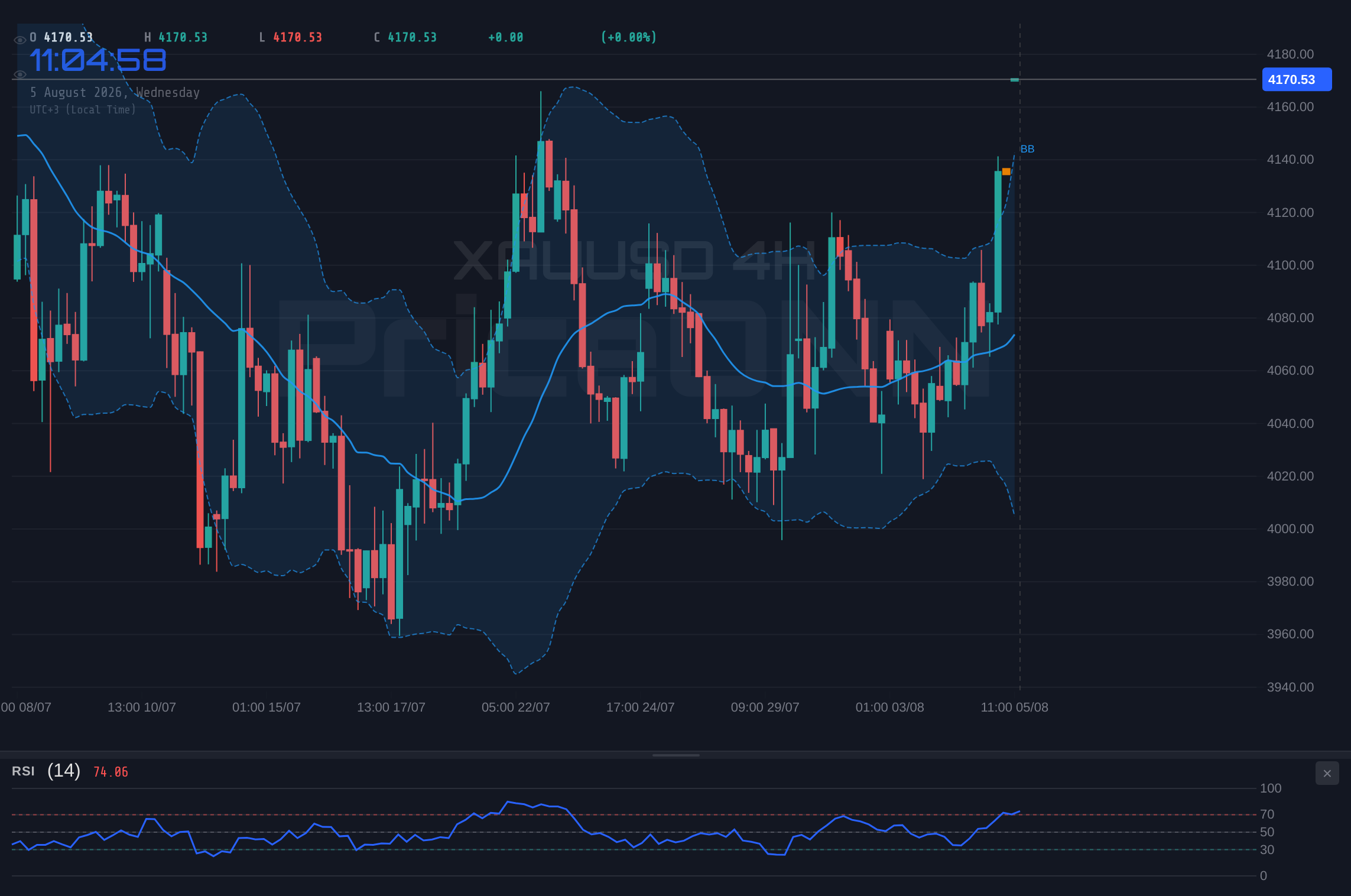Close the RSI indicator panel

pos(1327,773)
